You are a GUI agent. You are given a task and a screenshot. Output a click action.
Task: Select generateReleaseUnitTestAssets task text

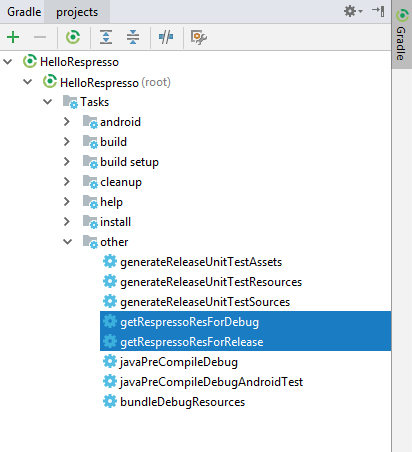201,262
